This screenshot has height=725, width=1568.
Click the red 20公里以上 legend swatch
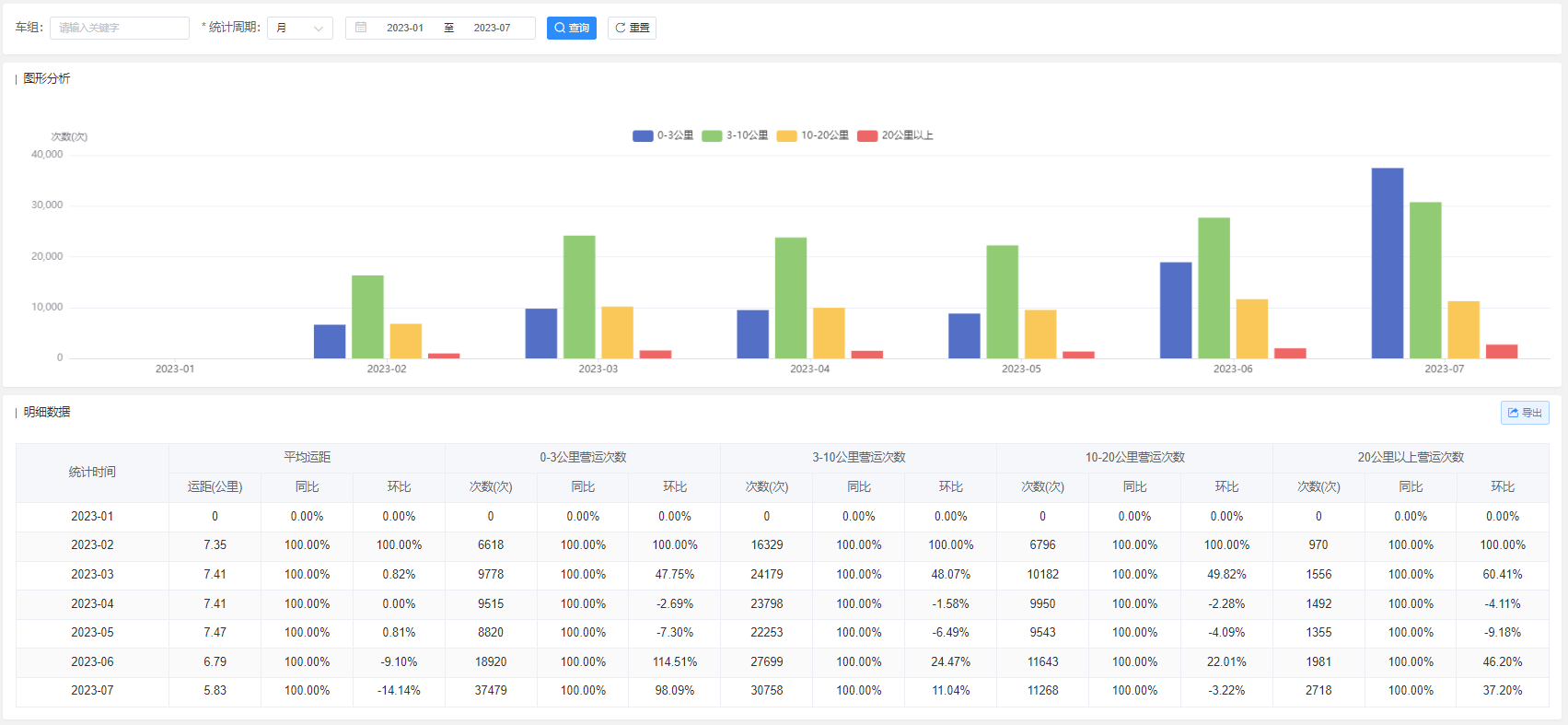[x=866, y=135]
